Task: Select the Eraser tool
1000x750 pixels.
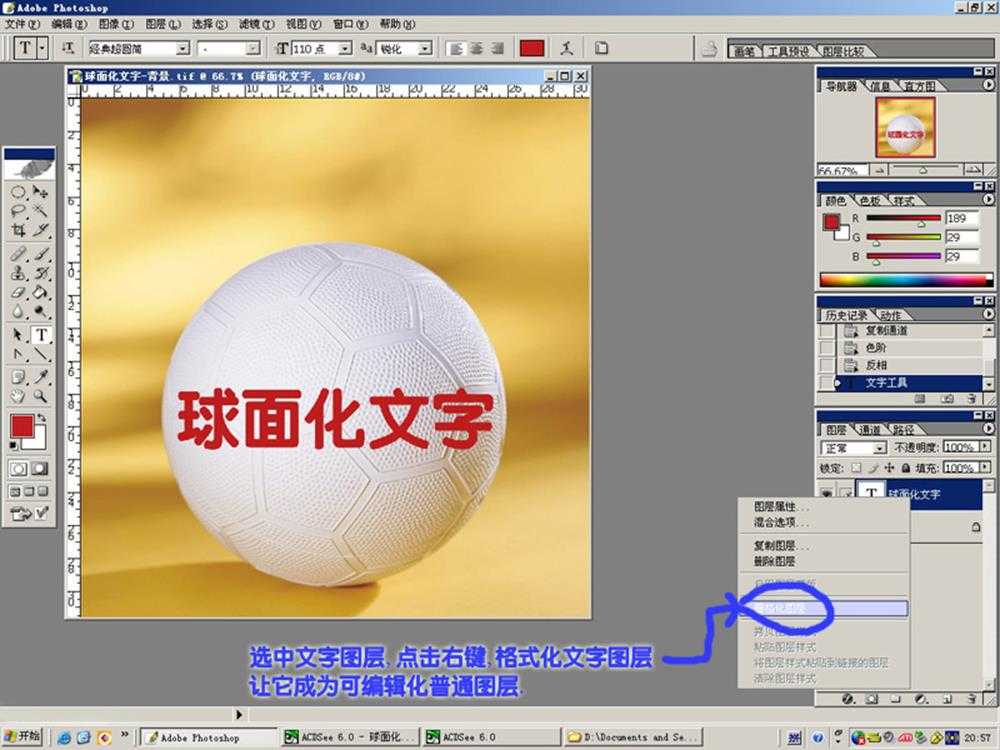Action: pos(20,293)
